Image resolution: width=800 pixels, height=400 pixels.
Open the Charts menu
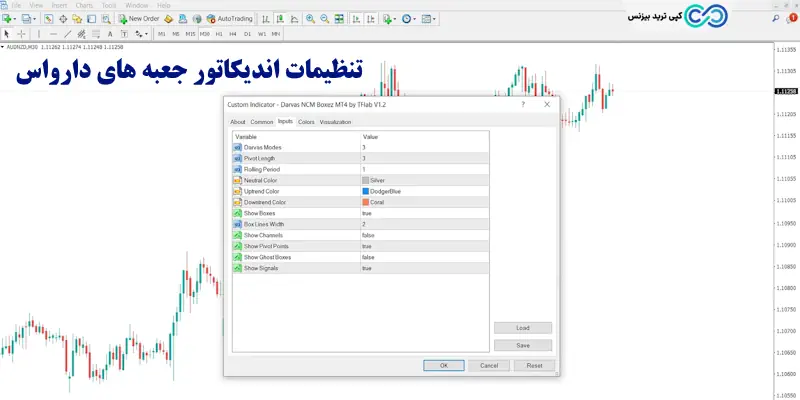tap(84, 6)
